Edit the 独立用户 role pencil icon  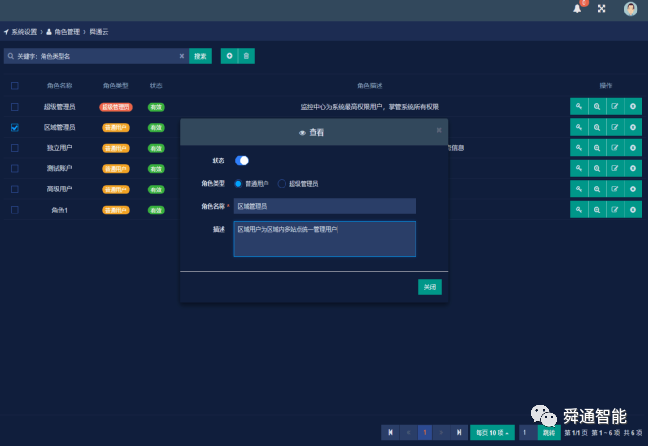pos(615,148)
